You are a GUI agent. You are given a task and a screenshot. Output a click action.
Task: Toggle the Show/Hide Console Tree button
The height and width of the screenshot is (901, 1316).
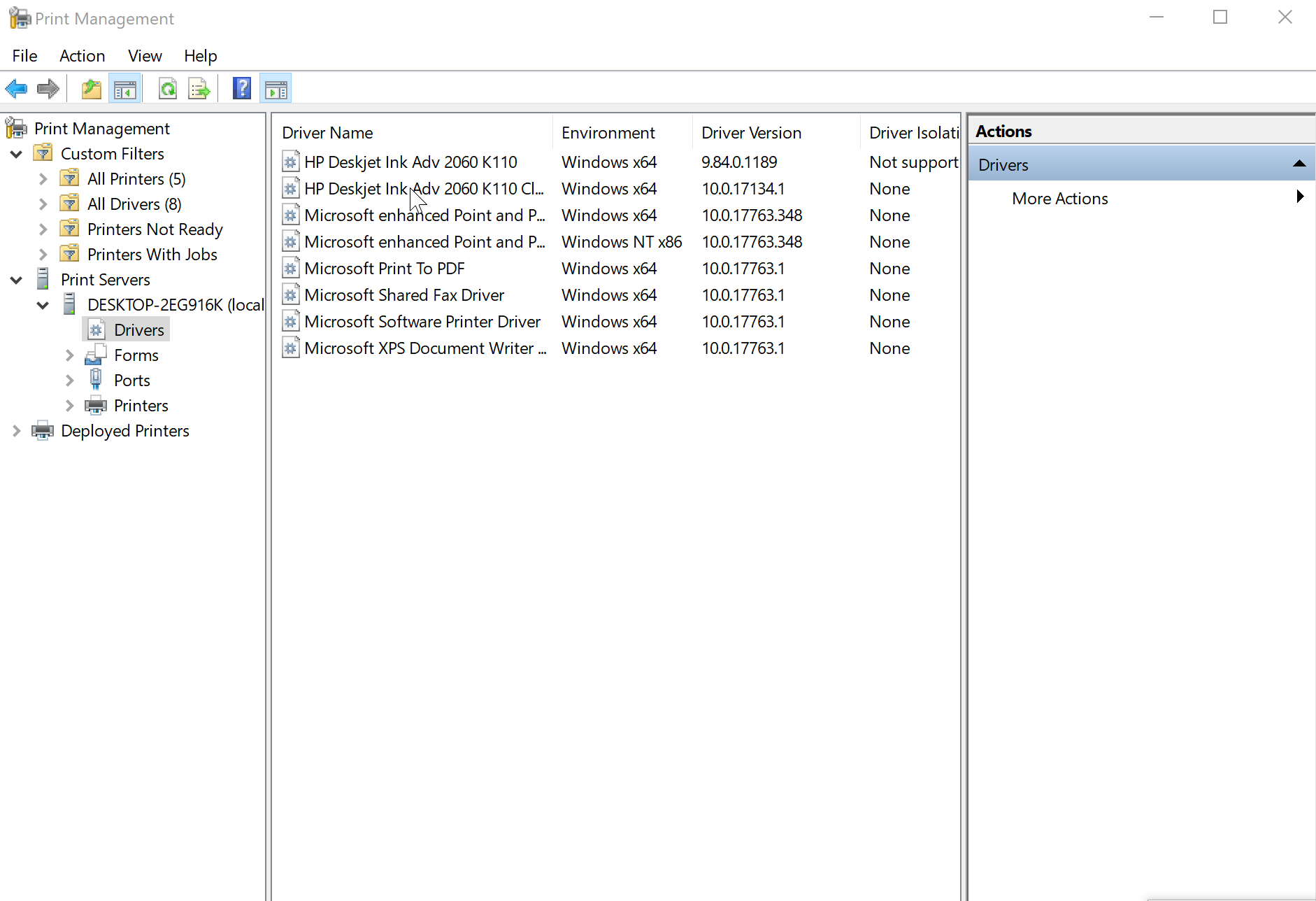(125, 89)
